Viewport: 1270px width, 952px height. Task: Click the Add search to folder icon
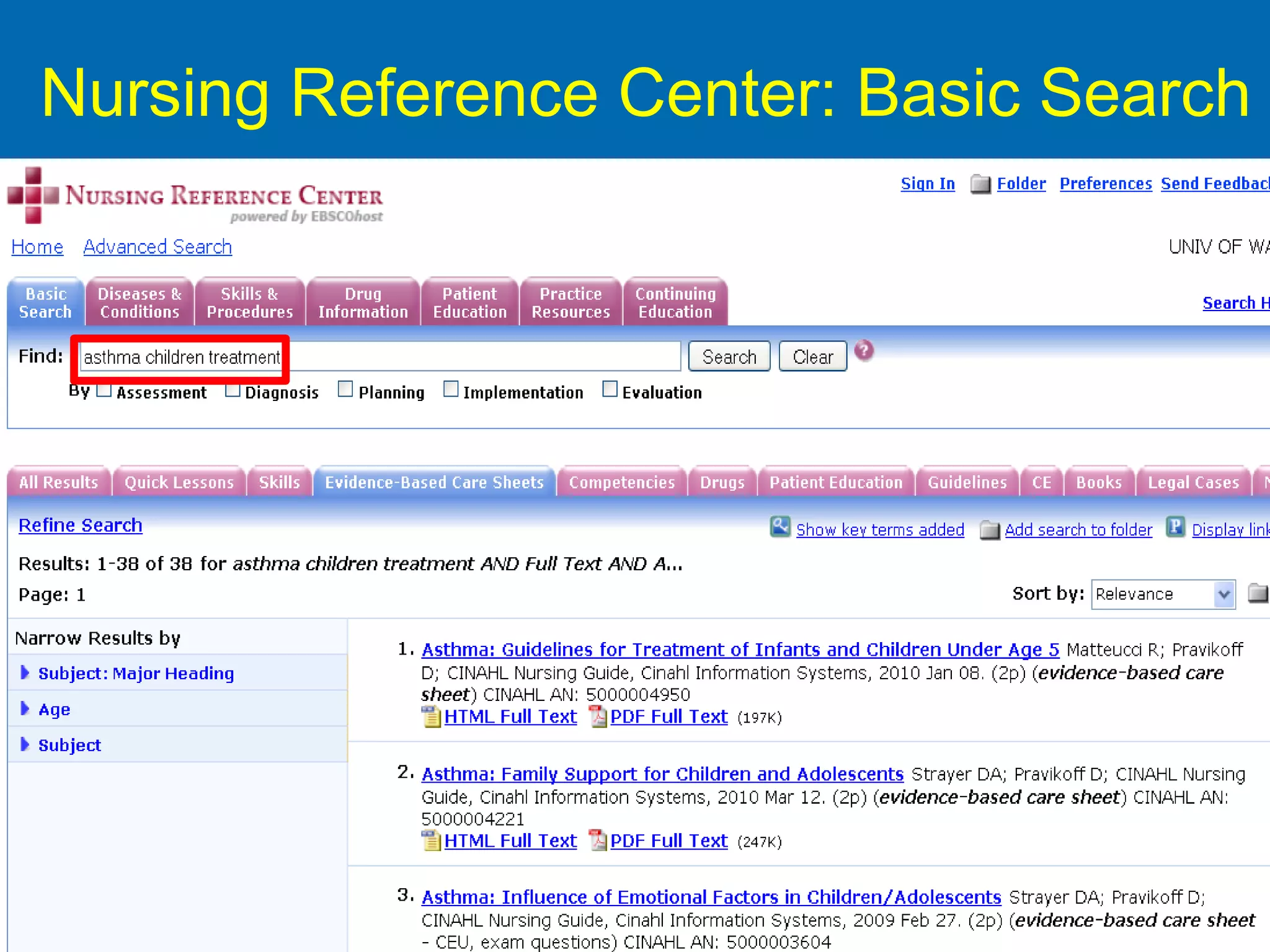pos(990,531)
